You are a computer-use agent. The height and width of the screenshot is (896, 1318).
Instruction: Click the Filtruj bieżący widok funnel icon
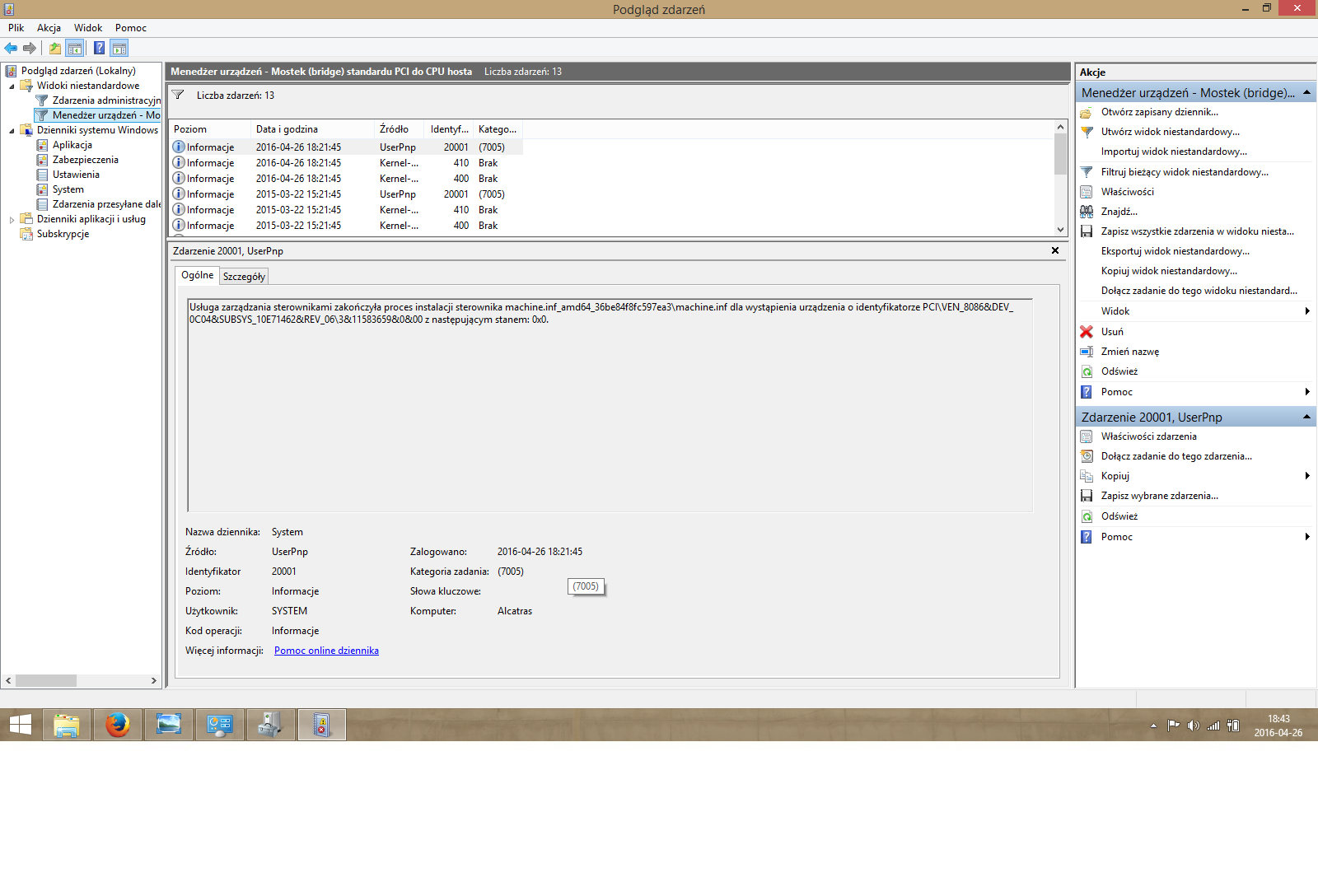(1087, 172)
